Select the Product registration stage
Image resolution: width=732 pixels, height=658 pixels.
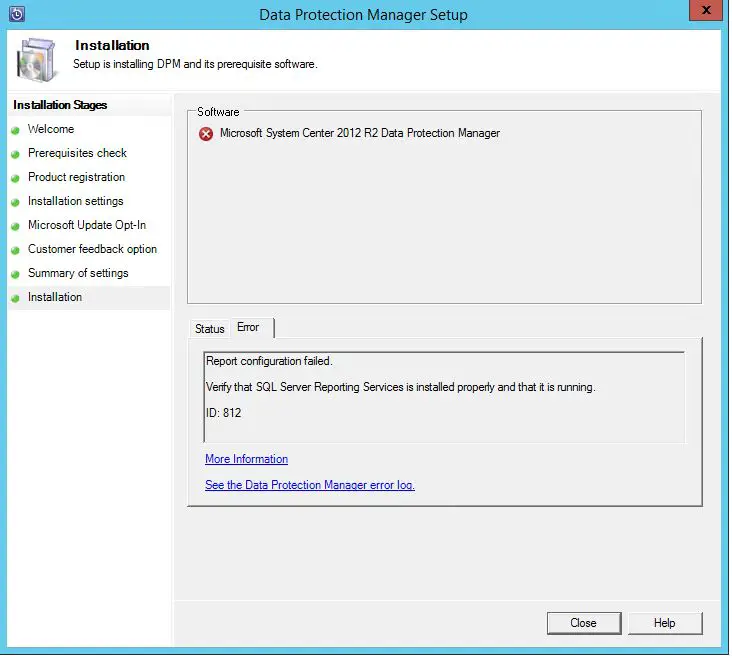77,177
